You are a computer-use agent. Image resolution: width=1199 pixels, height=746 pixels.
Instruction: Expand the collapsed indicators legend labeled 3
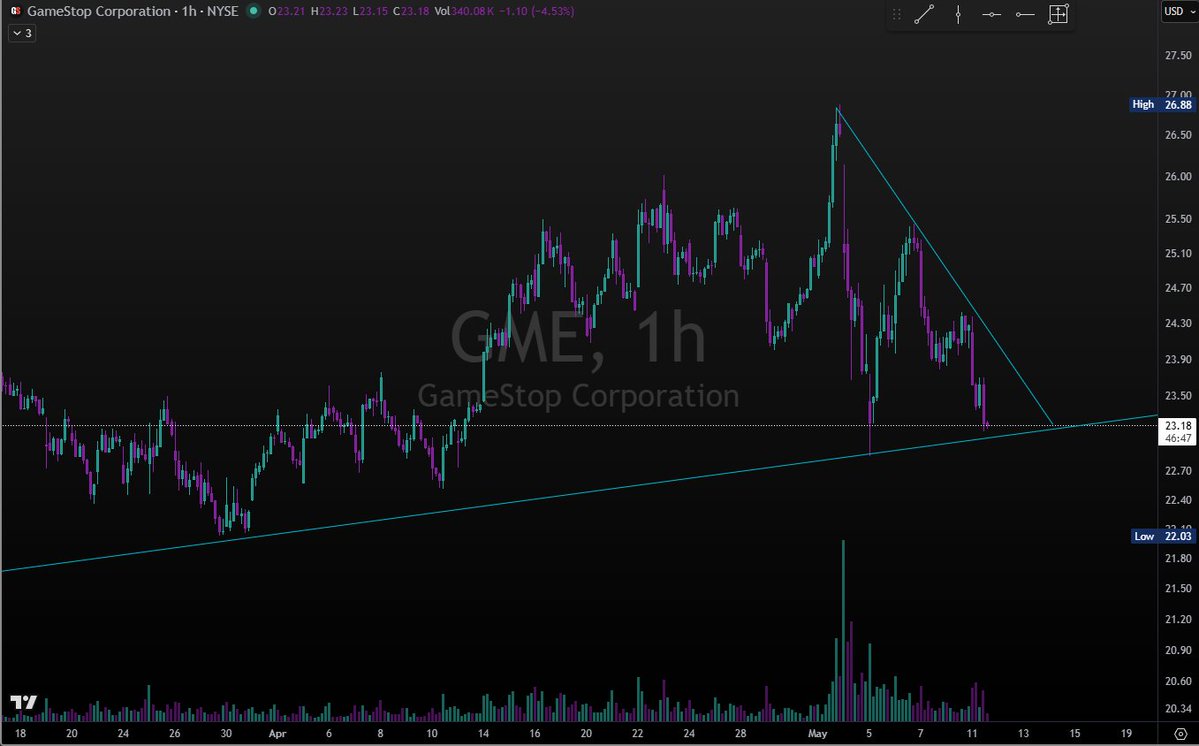coord(22,33)
